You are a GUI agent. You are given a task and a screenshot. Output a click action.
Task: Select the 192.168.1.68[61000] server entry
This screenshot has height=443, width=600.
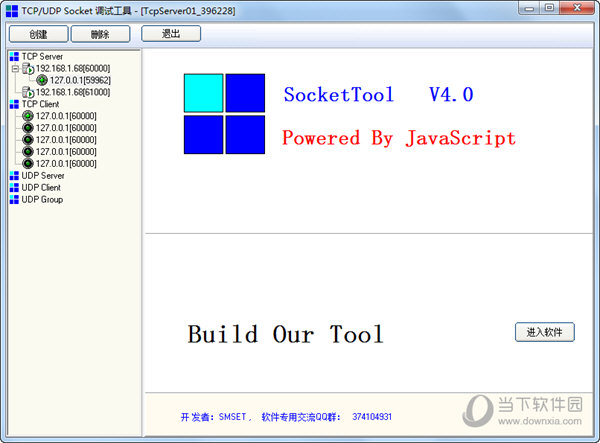coord(73,92)
